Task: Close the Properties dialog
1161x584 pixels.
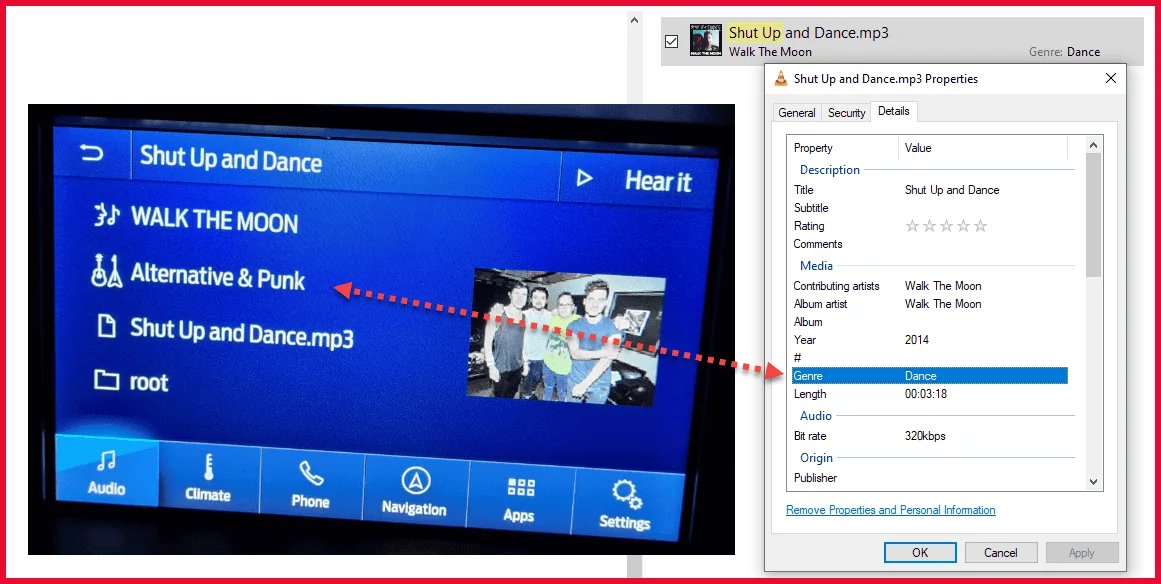Action: [1111, 78]
